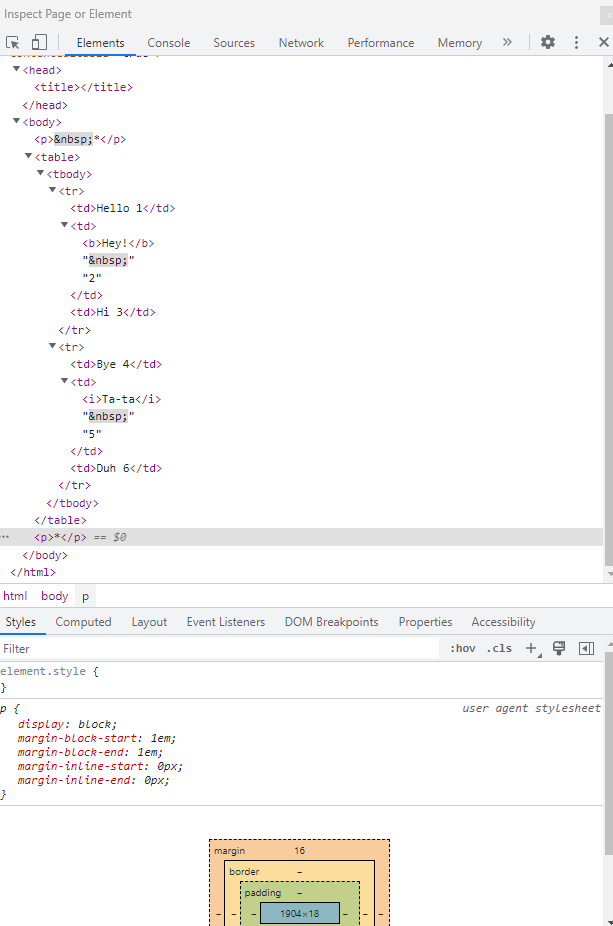Add a new style rule
Screen dimensions: 613x926
click(532, 648)
